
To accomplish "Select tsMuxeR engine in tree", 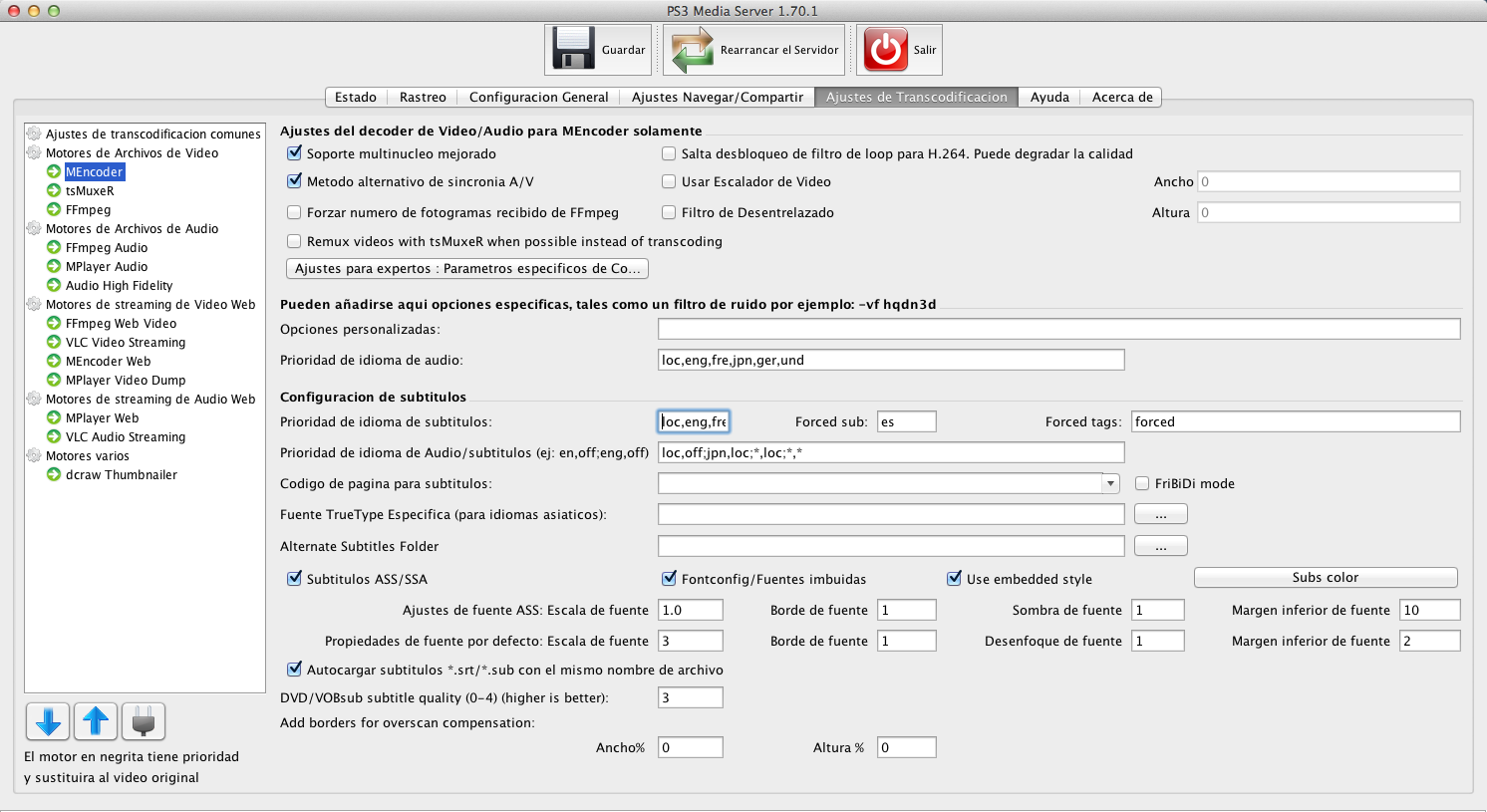I will coord(90,190).
